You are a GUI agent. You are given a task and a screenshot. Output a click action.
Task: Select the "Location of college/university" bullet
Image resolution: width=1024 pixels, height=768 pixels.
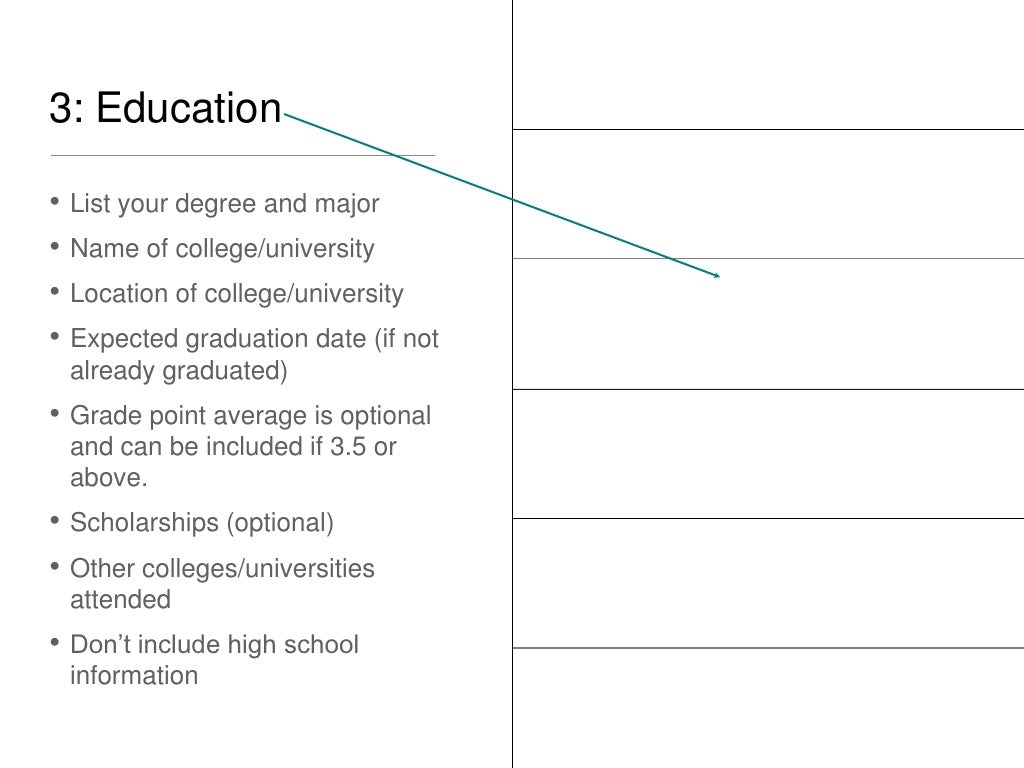point(236,294)
